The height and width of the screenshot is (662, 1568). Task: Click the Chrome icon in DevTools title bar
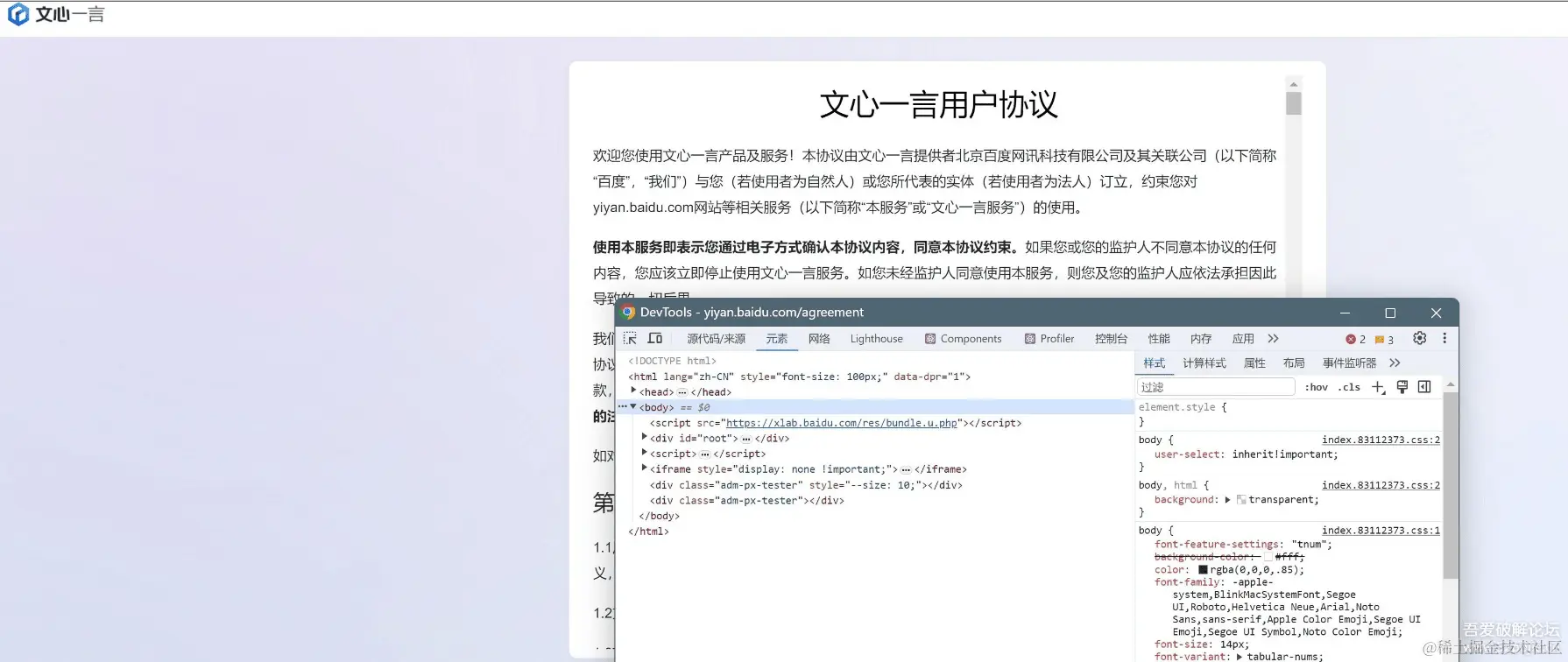coord(627,312)
